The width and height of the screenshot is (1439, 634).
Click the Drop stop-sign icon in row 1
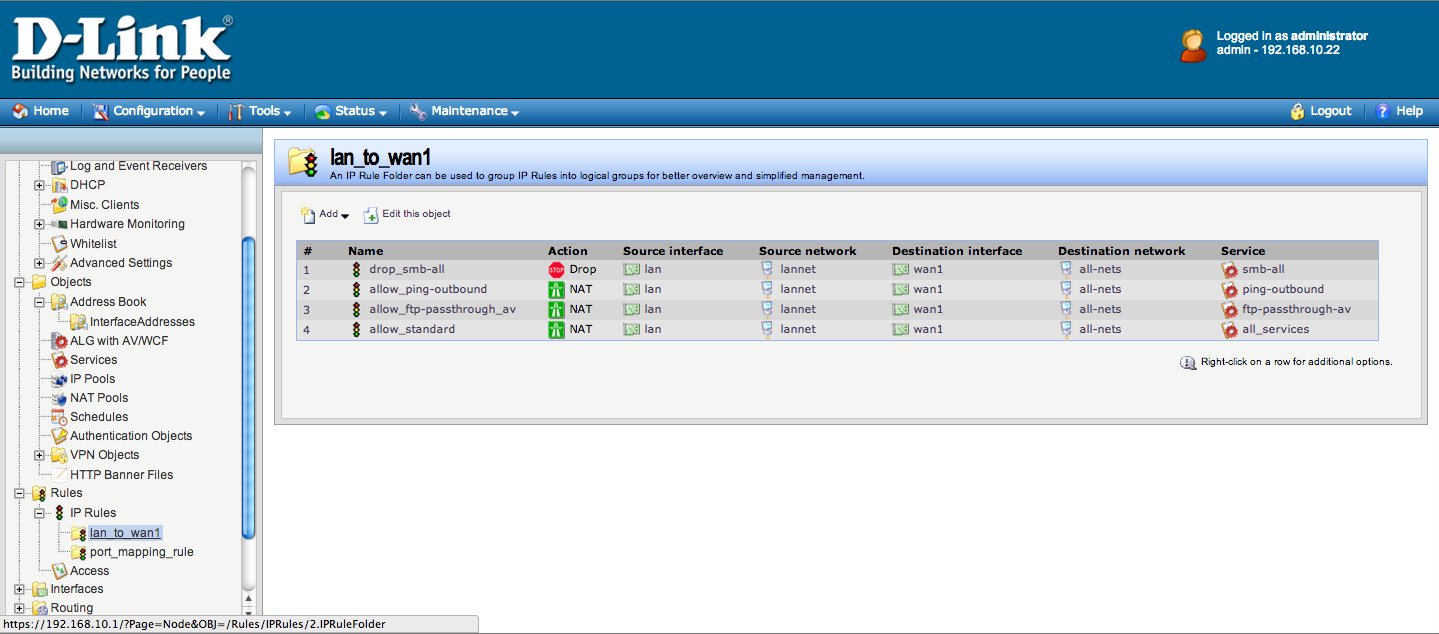pyautogui.click(x=556, y=270)
